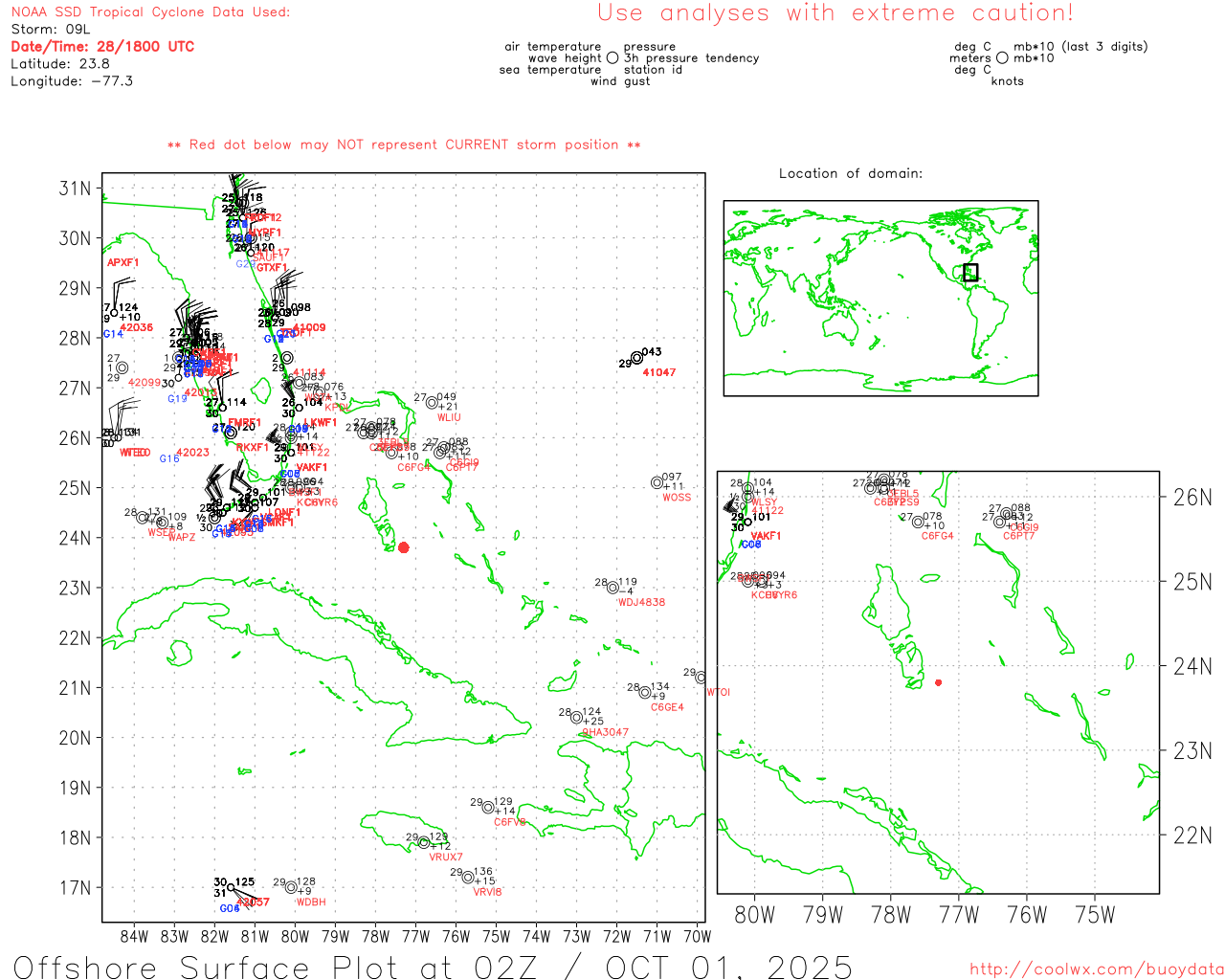
Task: Select station label VRVI8
Action: pyautogui.click(x=487, y=892)
